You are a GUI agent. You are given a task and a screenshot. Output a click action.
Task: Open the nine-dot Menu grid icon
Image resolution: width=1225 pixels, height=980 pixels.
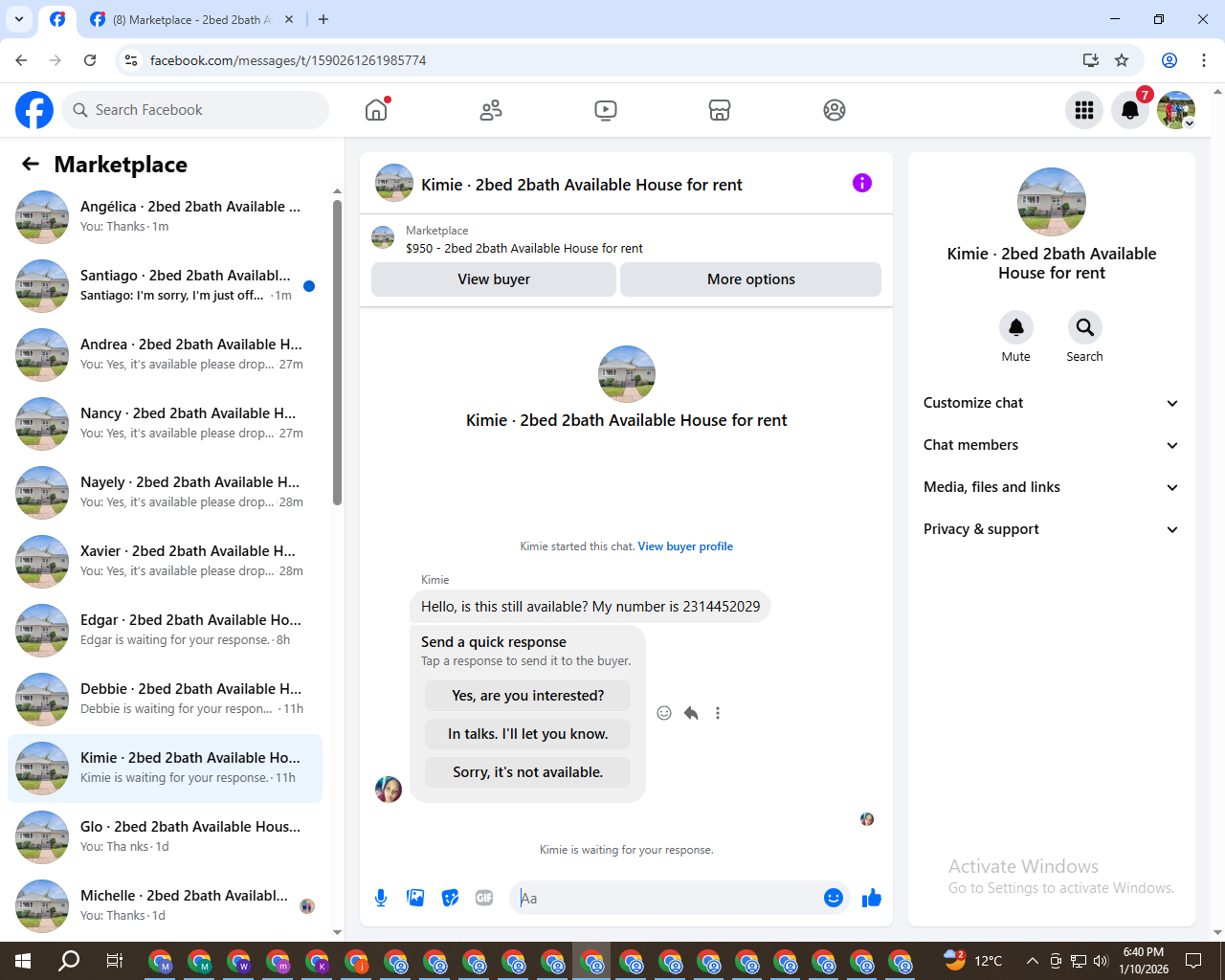click(1084, 110)
